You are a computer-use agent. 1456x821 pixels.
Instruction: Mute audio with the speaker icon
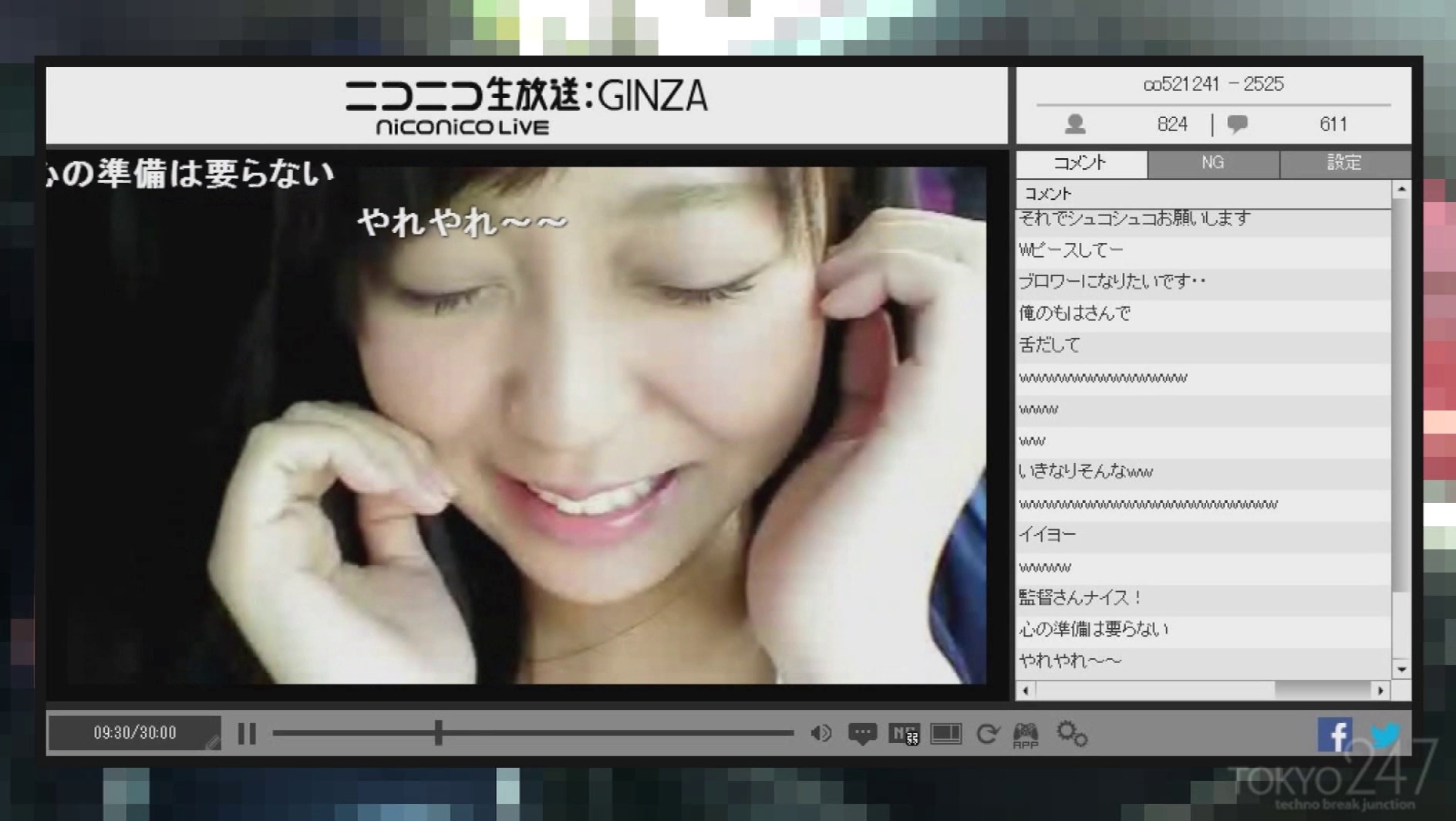pyautogui.click(x=821, y=733)
